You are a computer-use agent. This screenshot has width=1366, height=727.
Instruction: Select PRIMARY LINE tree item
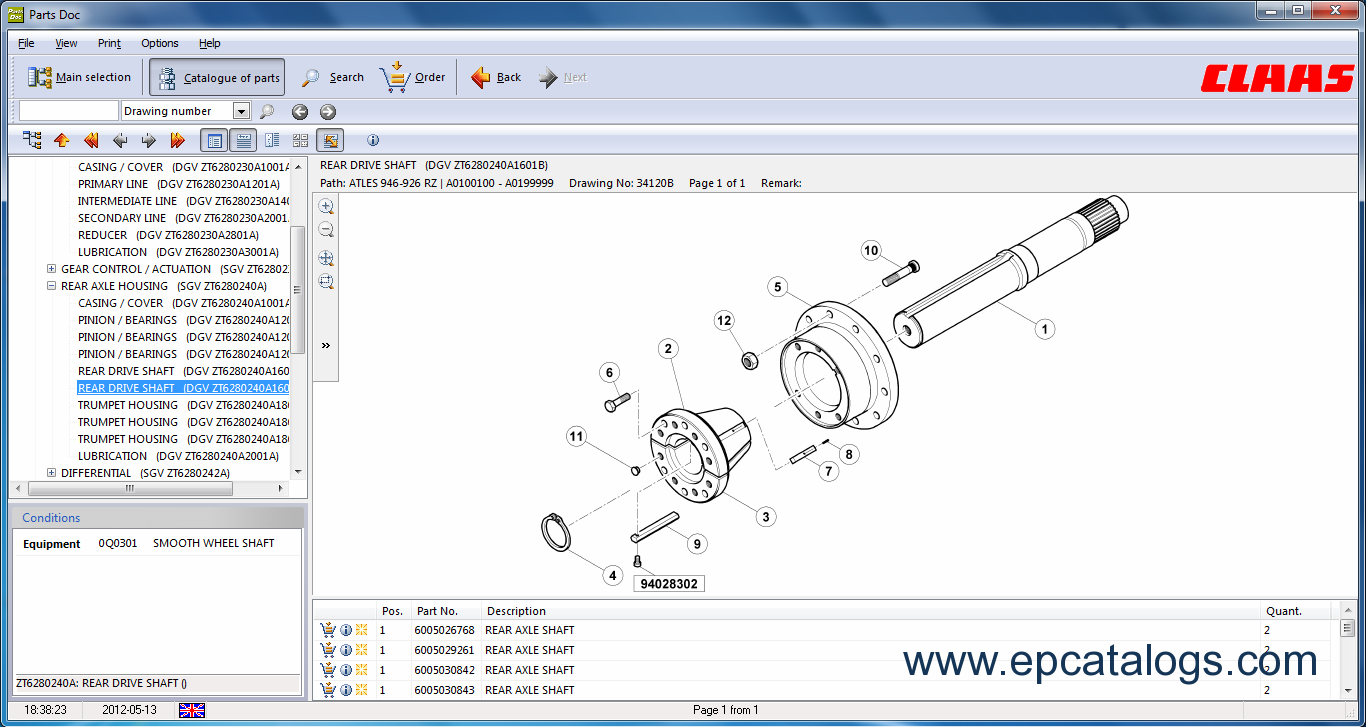pos(178,184)
